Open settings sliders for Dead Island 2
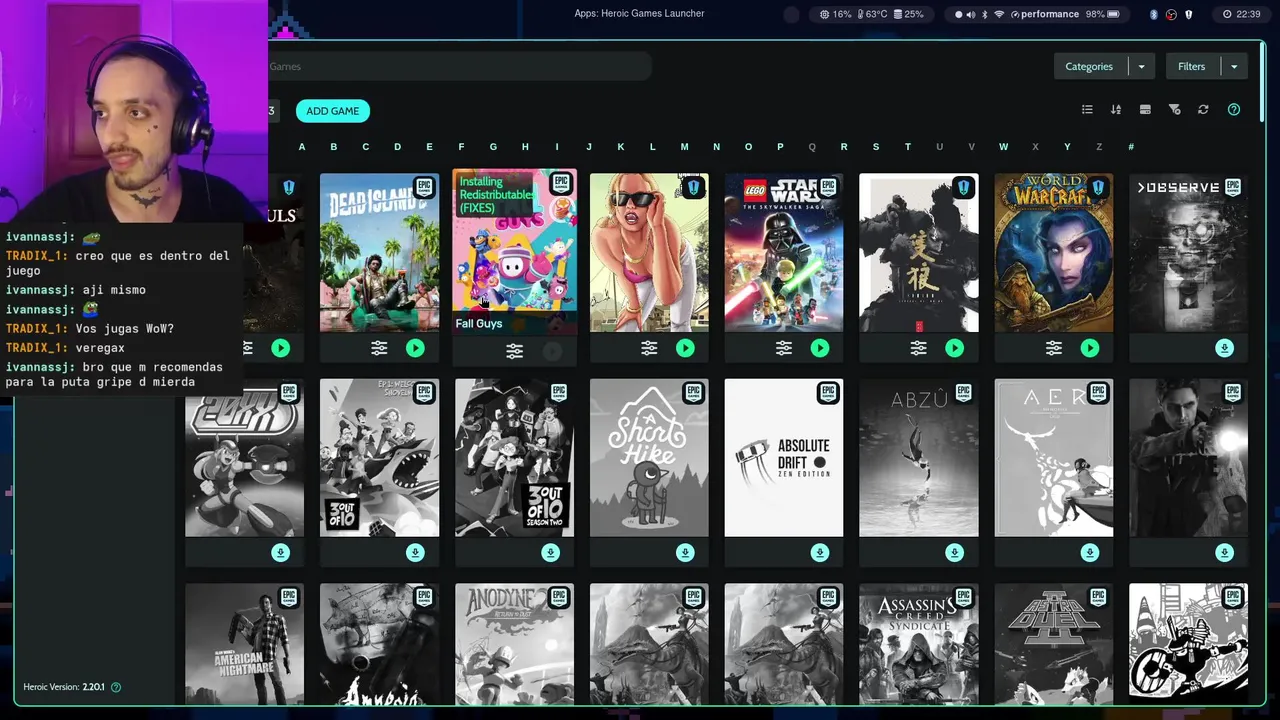This screenshot has height=720, width=1280. point(379,348)
